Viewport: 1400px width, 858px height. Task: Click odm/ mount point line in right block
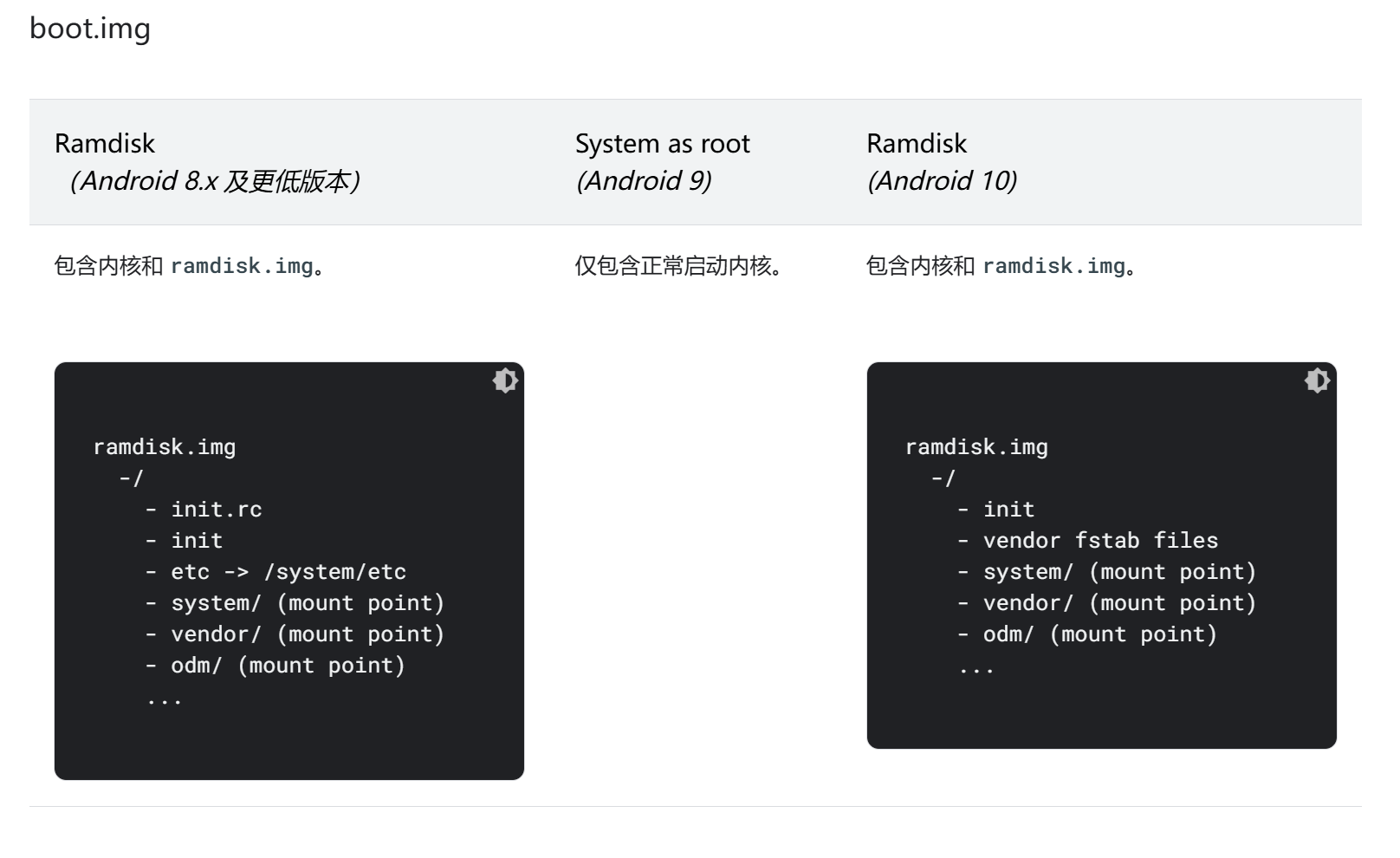click(x=1087, y=634)
